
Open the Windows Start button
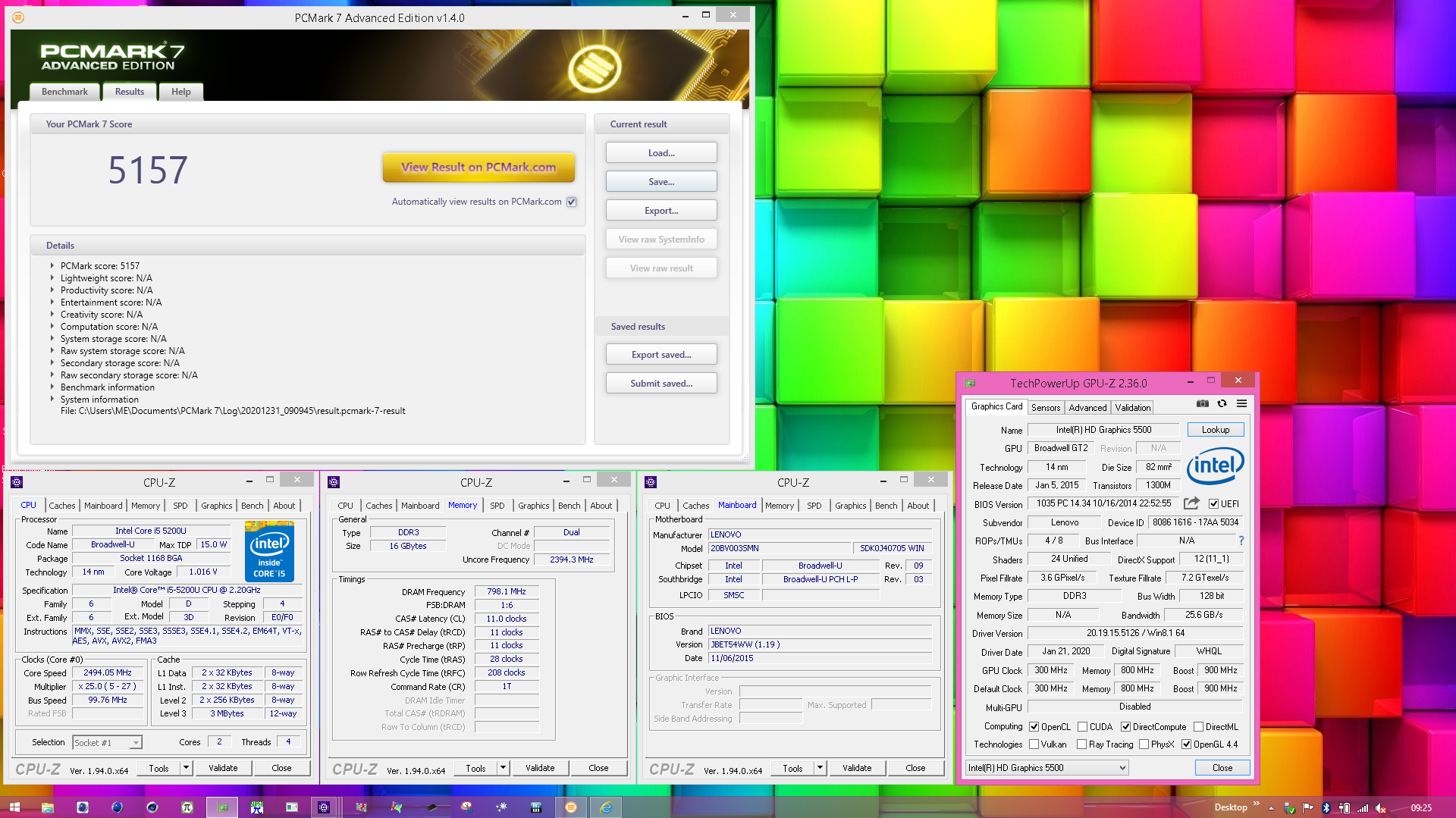14,807
